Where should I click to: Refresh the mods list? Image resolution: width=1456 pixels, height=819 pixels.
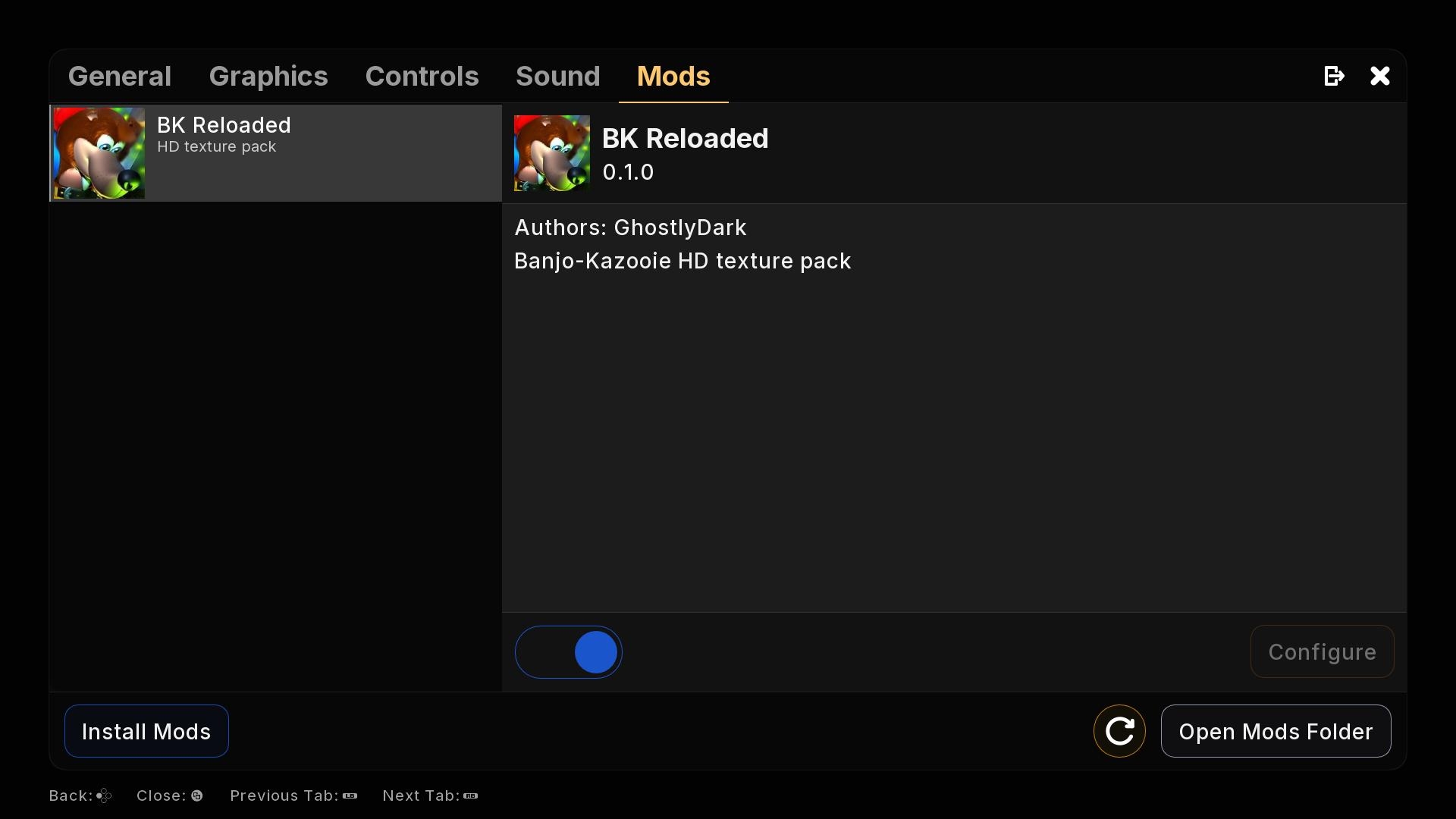[1119, 731]
